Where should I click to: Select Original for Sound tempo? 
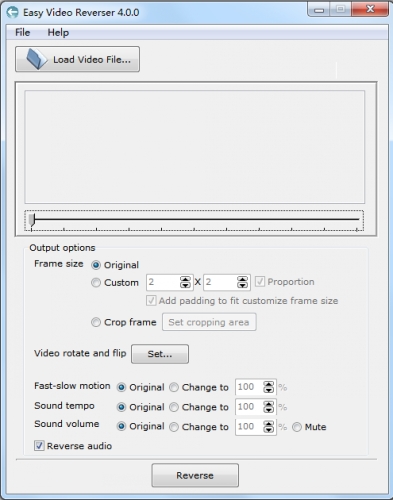tap(121, 407)
